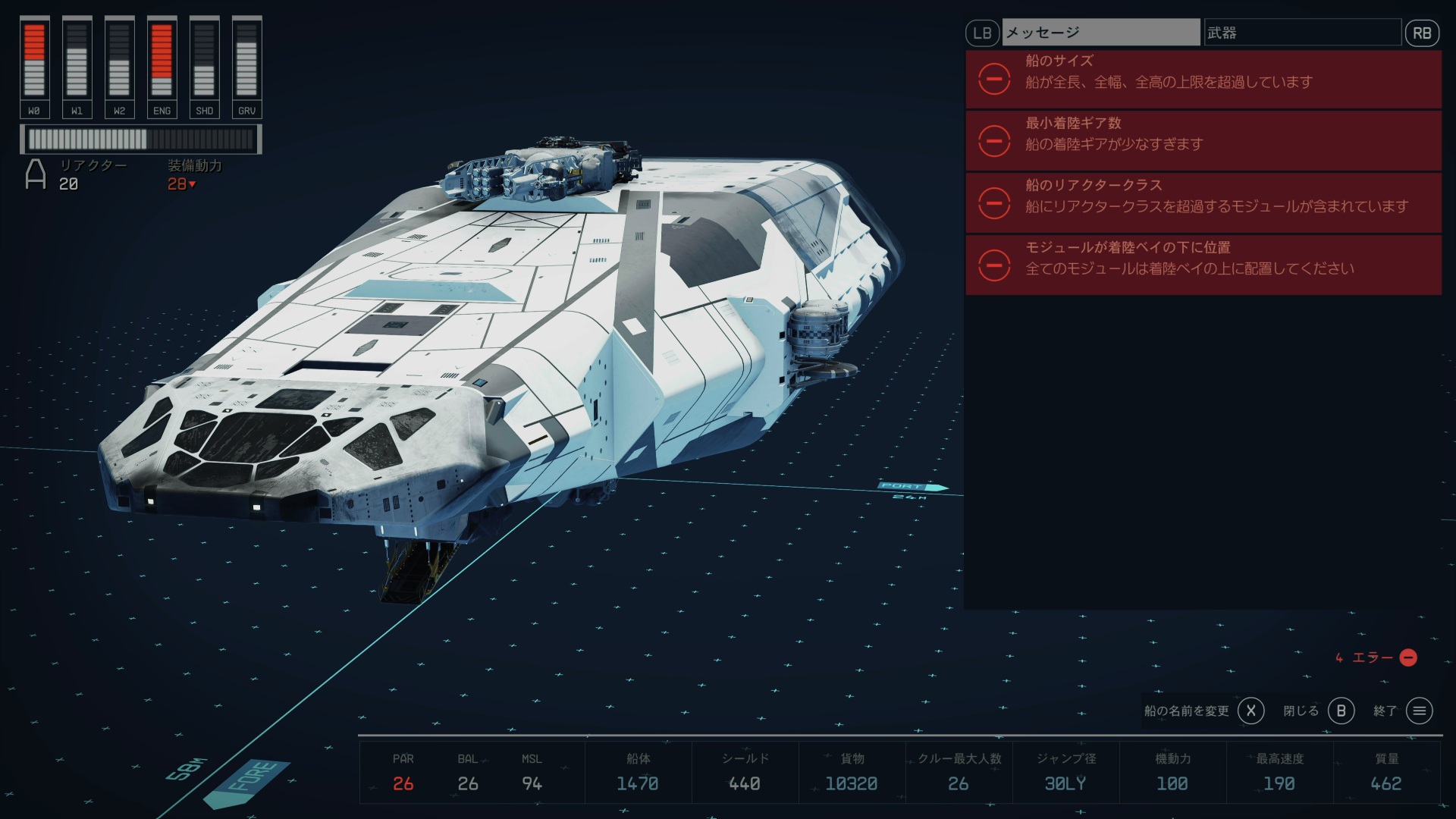
Task: Switch to the メッセージ tab
Action: [x=1100, y=33]
